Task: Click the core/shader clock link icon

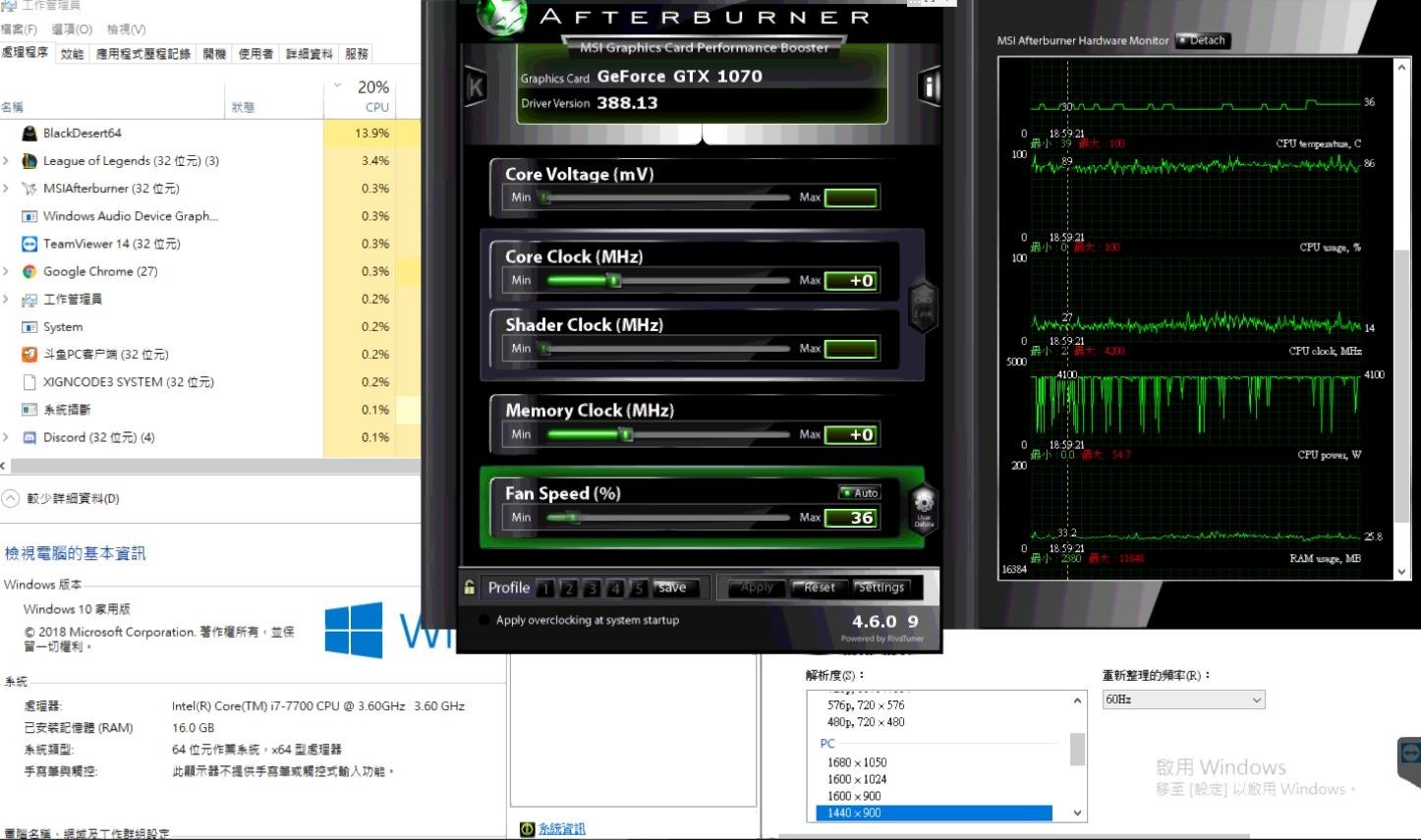Action: (x=923, y=306)
